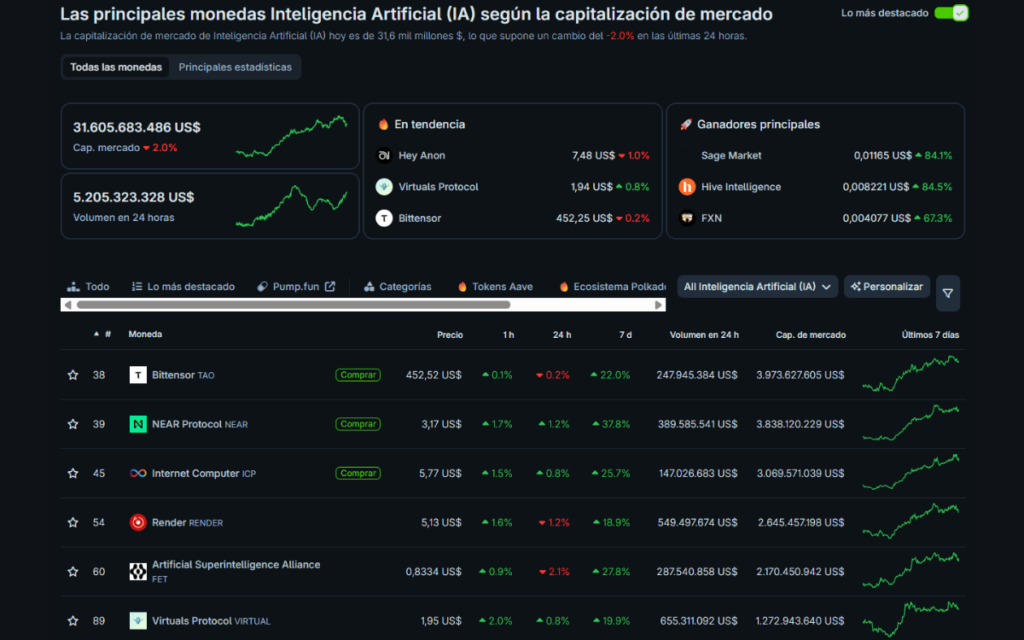1024x640 pixels.
Task: Click the Personalizar button
Action: [887, 287]
